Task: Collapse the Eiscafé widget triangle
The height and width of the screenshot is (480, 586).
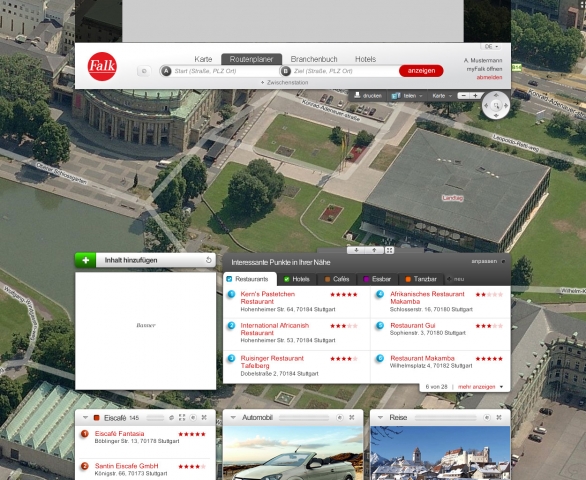Action: [85, 418]
